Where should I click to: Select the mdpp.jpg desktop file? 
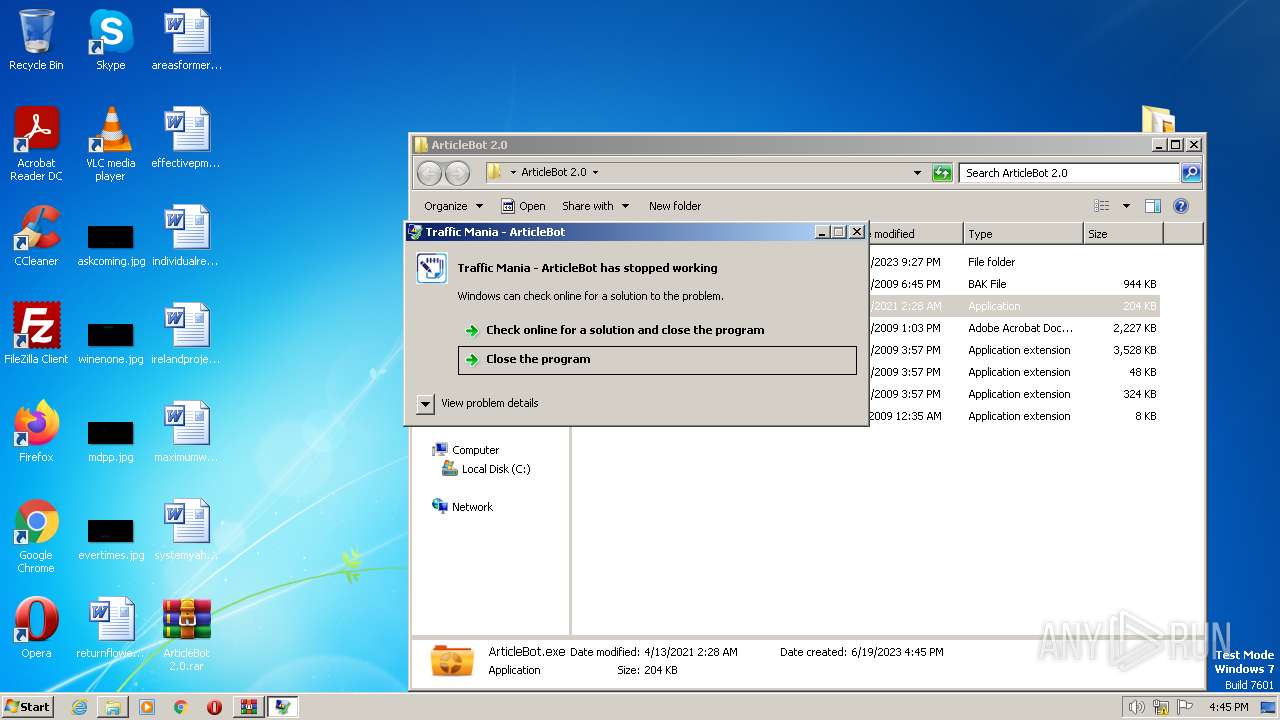[111, 442]
